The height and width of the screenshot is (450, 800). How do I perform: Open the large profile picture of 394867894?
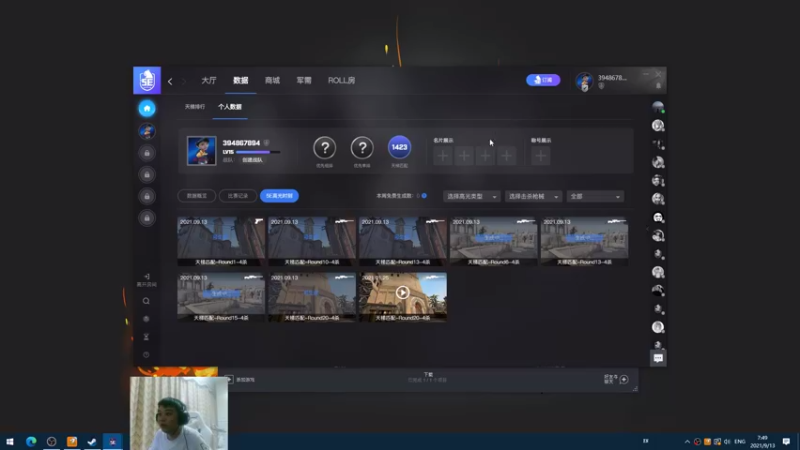202,151
